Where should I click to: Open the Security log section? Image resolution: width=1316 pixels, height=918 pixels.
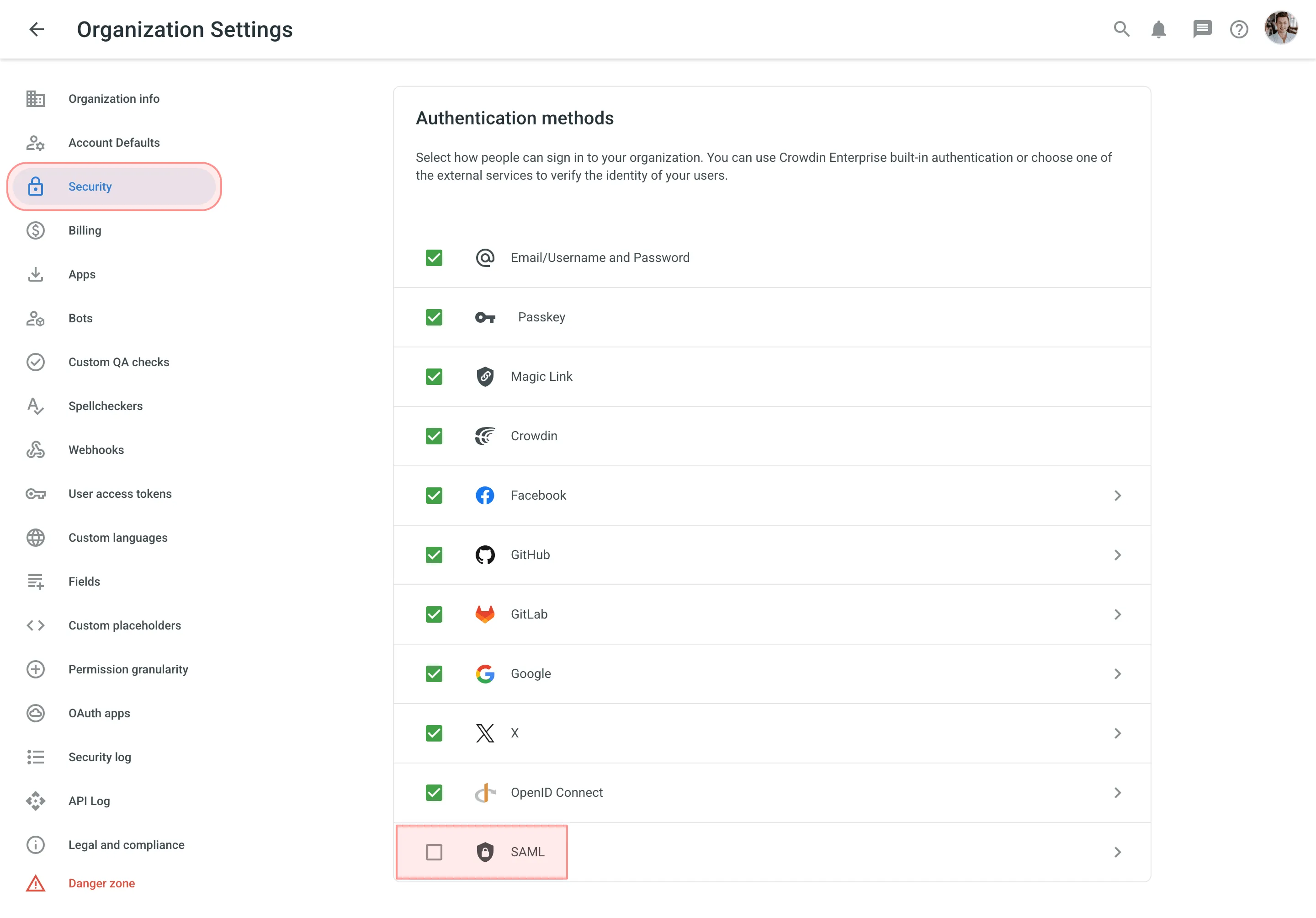tap(99, 757)
